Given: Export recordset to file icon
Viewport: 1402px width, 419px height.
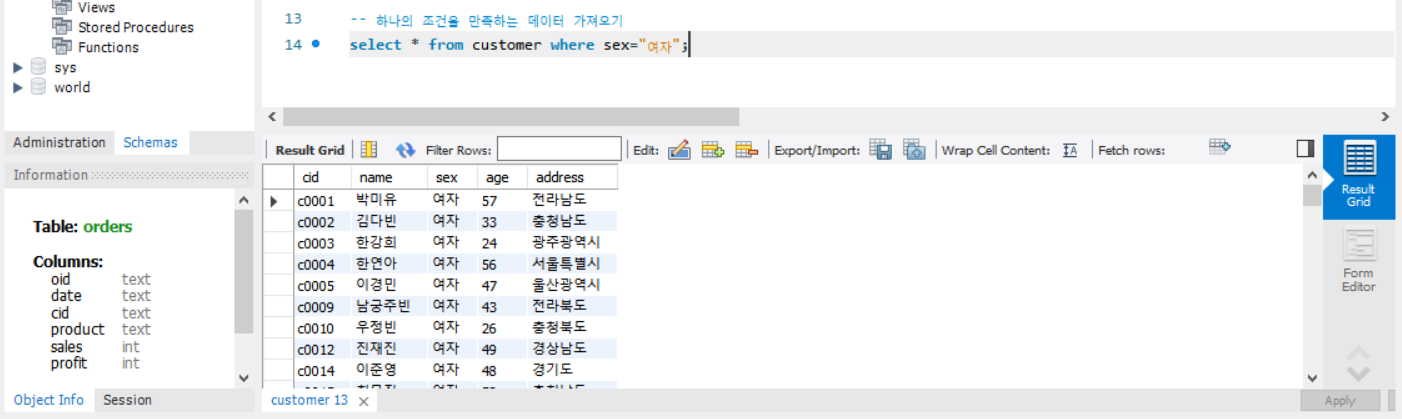Looking at the screenshot, I should coord(880,150).
